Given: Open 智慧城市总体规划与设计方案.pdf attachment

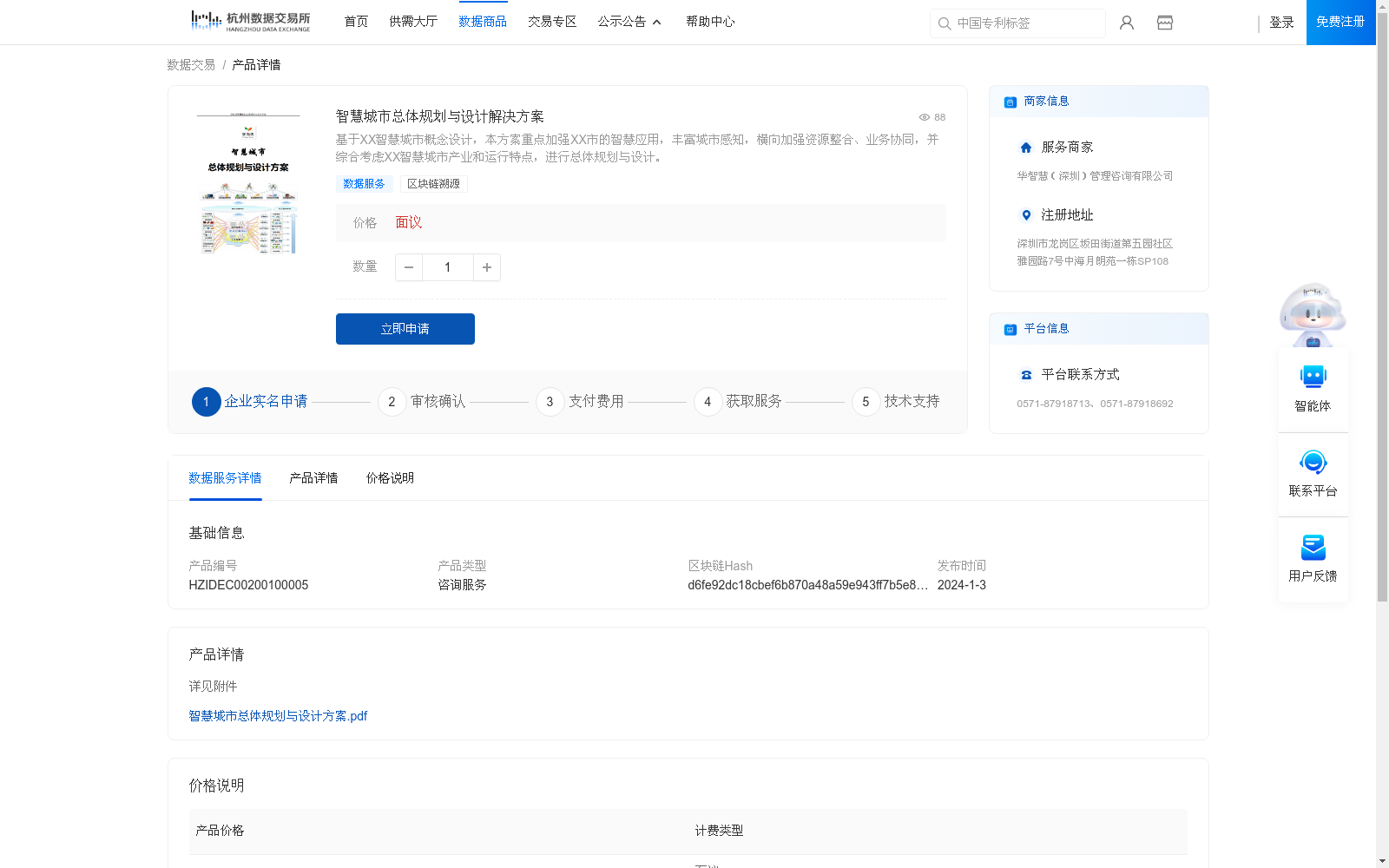Looking at the screenshot, I should pyautogui.click(x=278, y=716).
